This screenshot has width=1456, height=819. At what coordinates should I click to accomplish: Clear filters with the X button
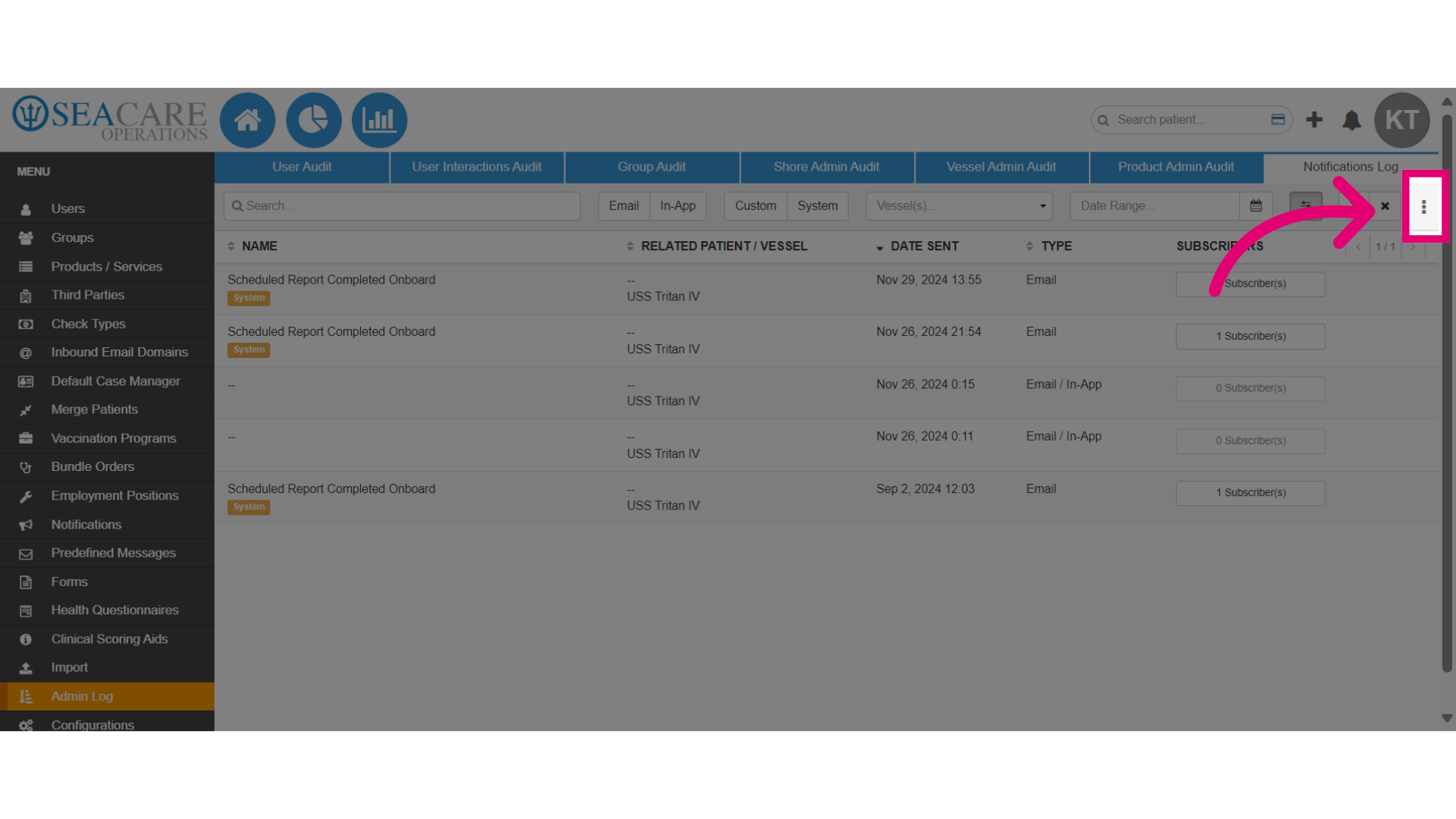(x=1385, y=206)
